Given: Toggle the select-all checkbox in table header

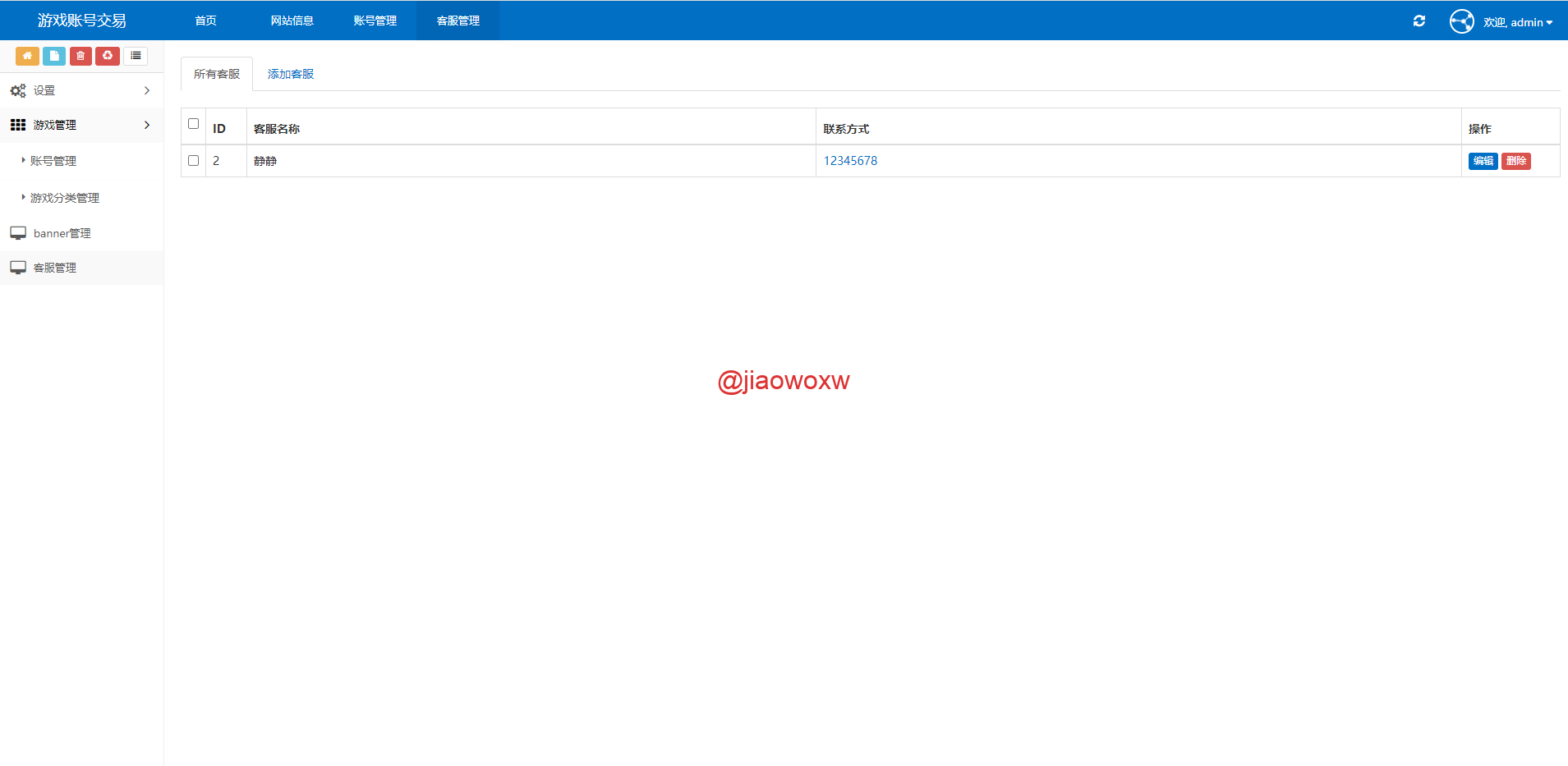Looking at the screenshot, I should [x=194, y=124].
